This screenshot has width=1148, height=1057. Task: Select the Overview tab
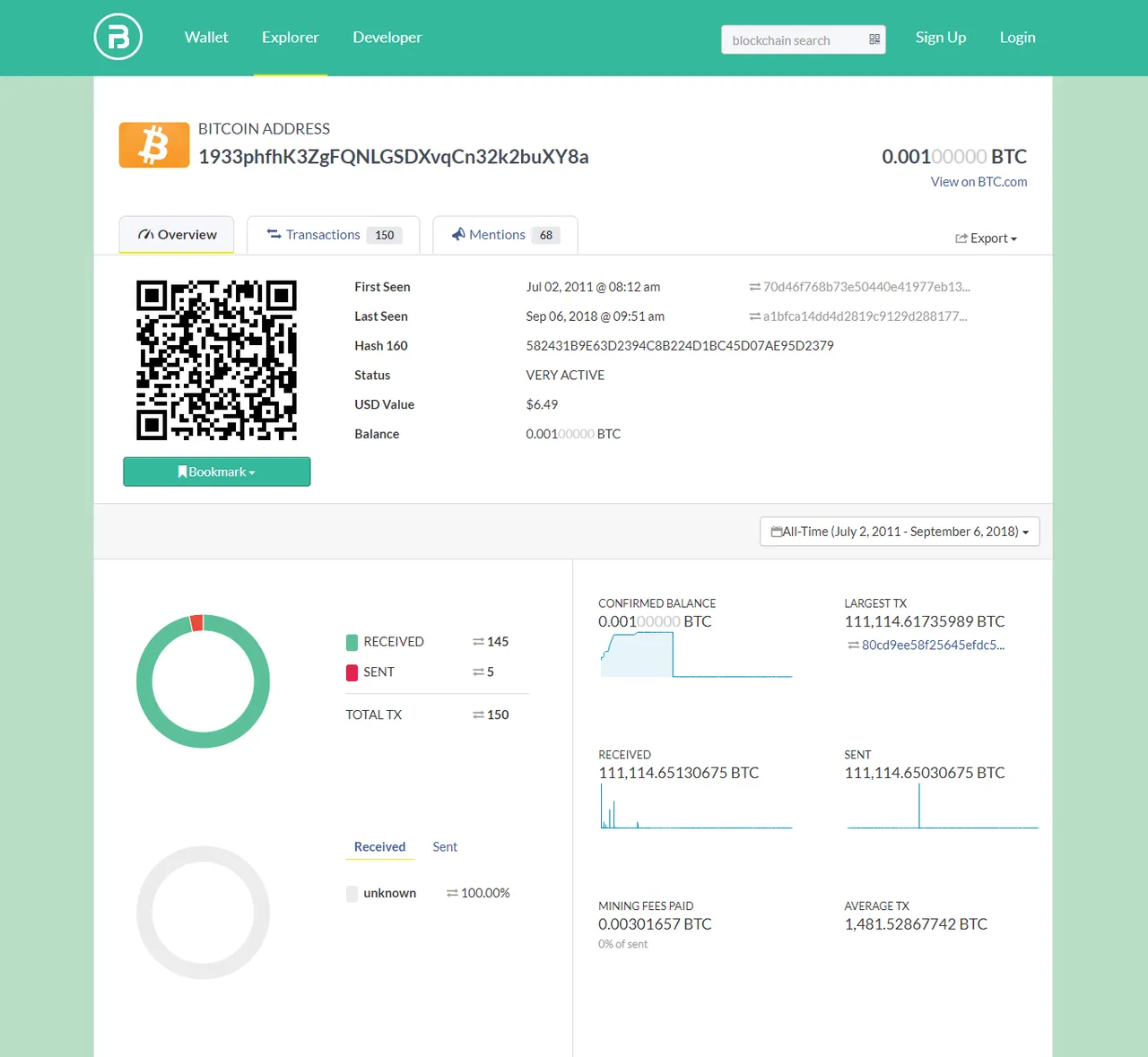[x=177, y=235]
